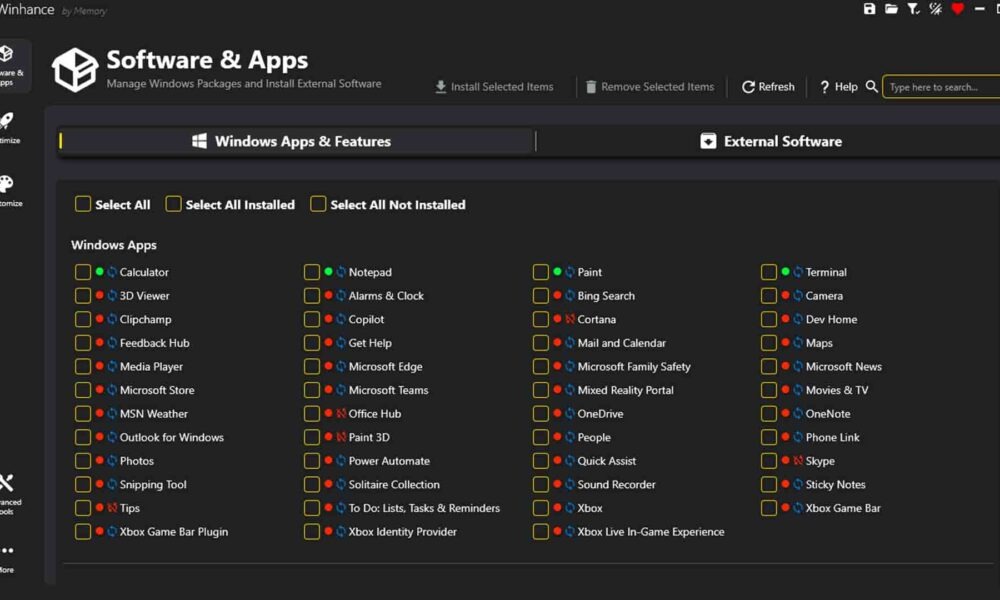The image size is (1000, 600).
Task: Check the Select All Installed checkbox
Action: pos(173,204)
